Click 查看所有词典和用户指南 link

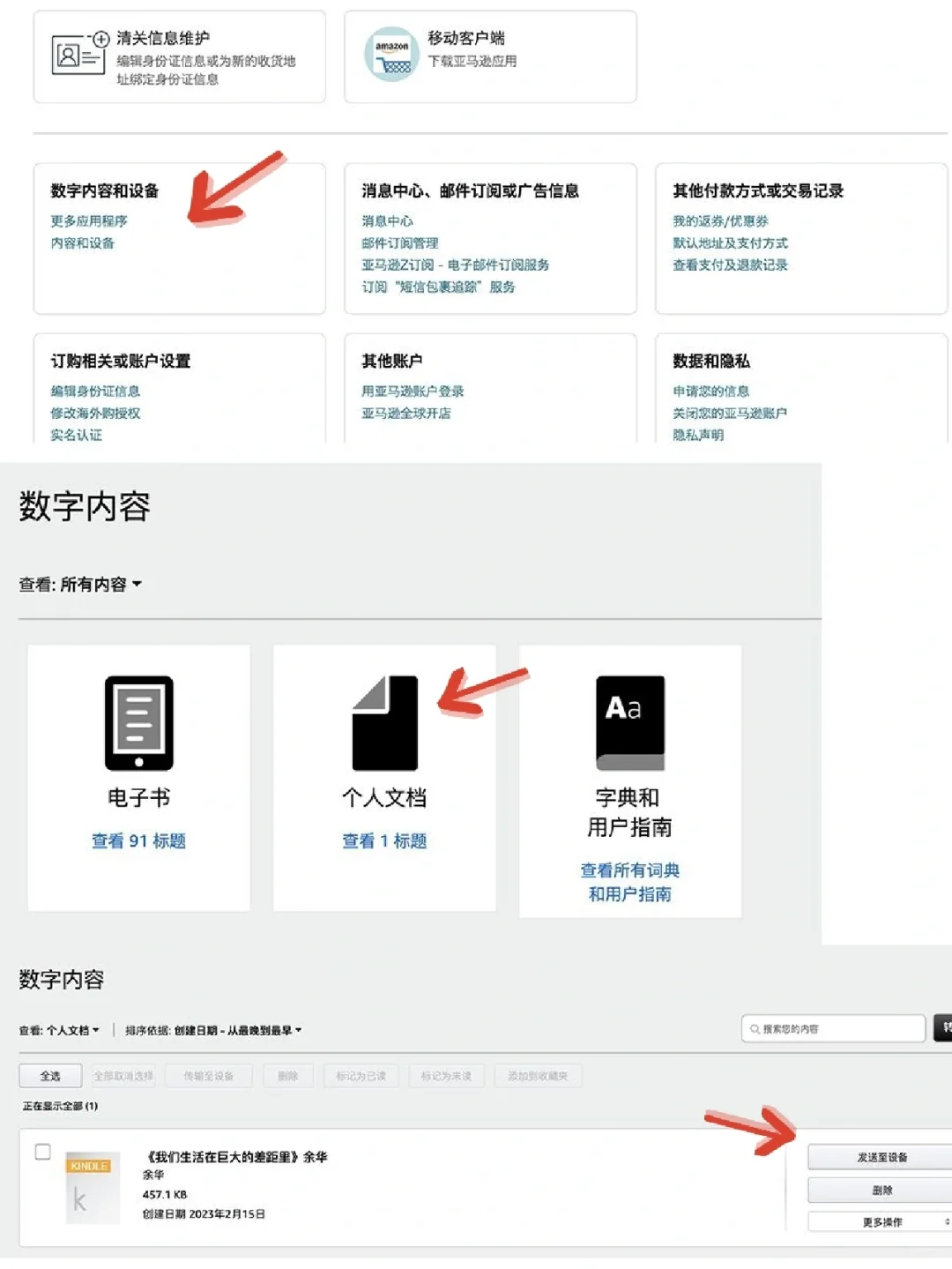pos(629,882)
